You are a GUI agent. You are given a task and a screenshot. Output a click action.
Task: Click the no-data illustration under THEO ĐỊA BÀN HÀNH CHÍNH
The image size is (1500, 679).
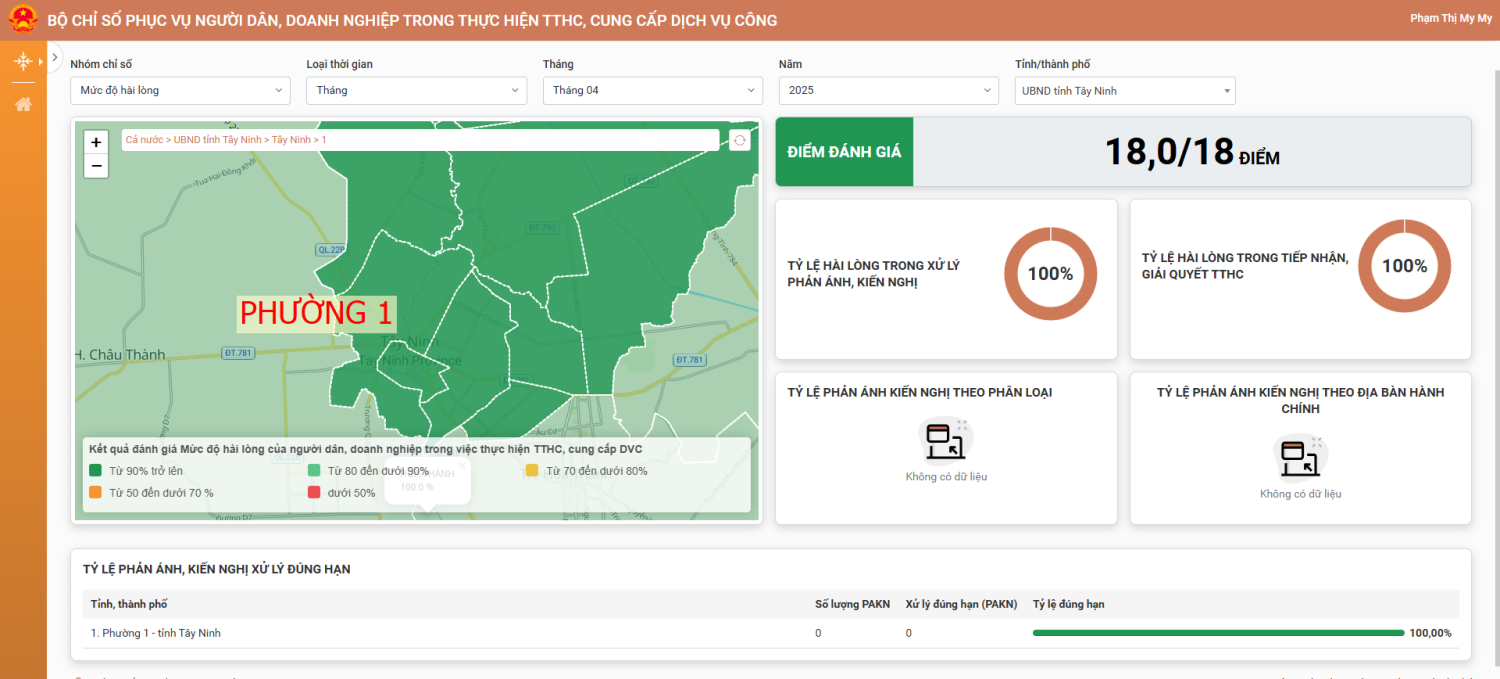1300,457
